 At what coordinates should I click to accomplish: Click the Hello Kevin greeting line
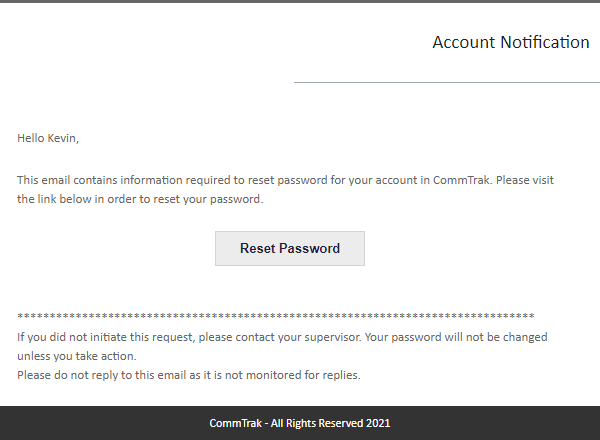tap(48, 138)
